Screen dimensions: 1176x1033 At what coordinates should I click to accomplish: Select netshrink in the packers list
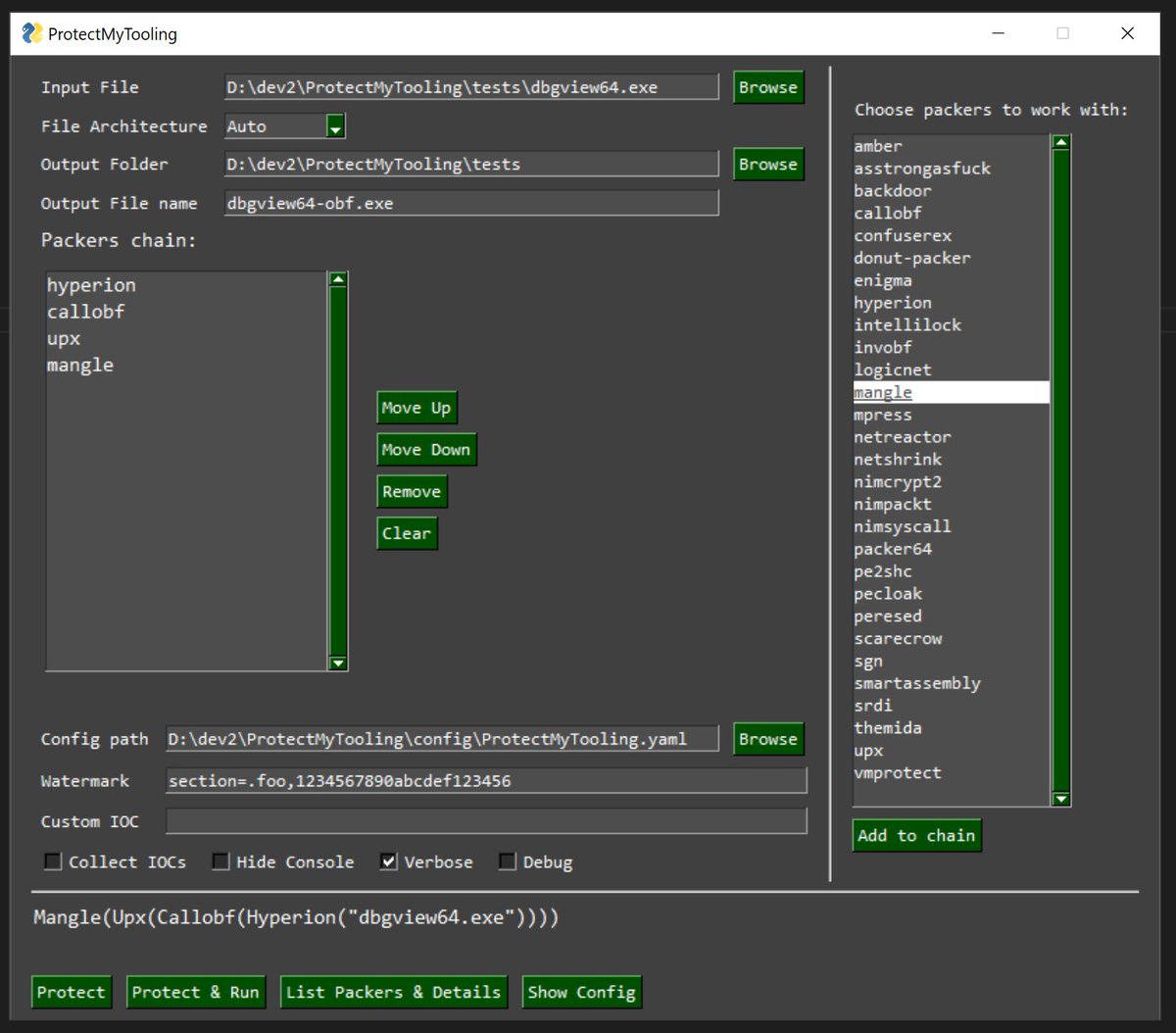[x=951, y=459]
